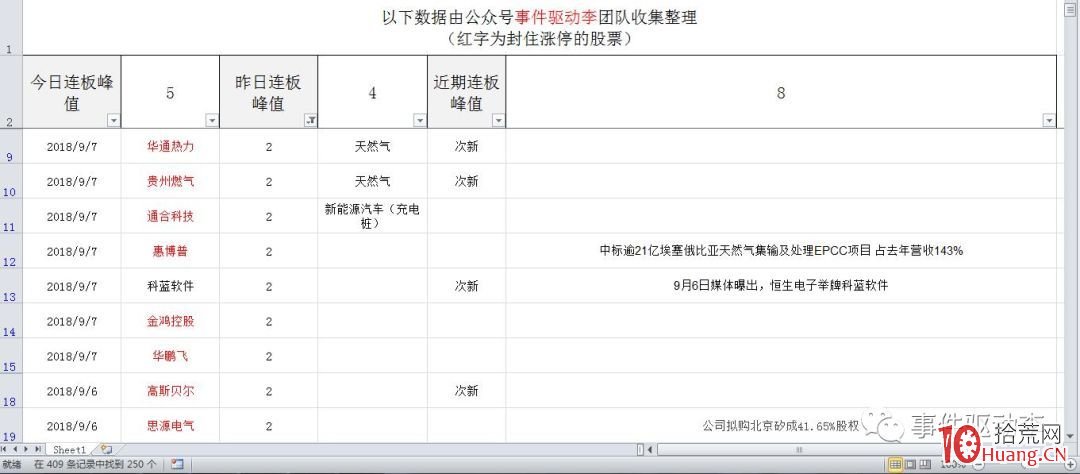Select value 2 in 惠博普 row
Image resolution: width=1080 pixels, height=474 pixels.
click(x=269, y=251)
